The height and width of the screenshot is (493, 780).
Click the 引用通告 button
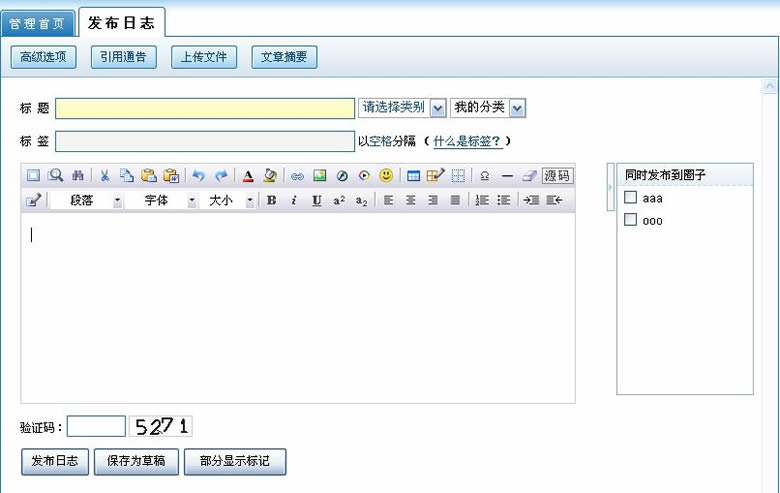point(123,57)
